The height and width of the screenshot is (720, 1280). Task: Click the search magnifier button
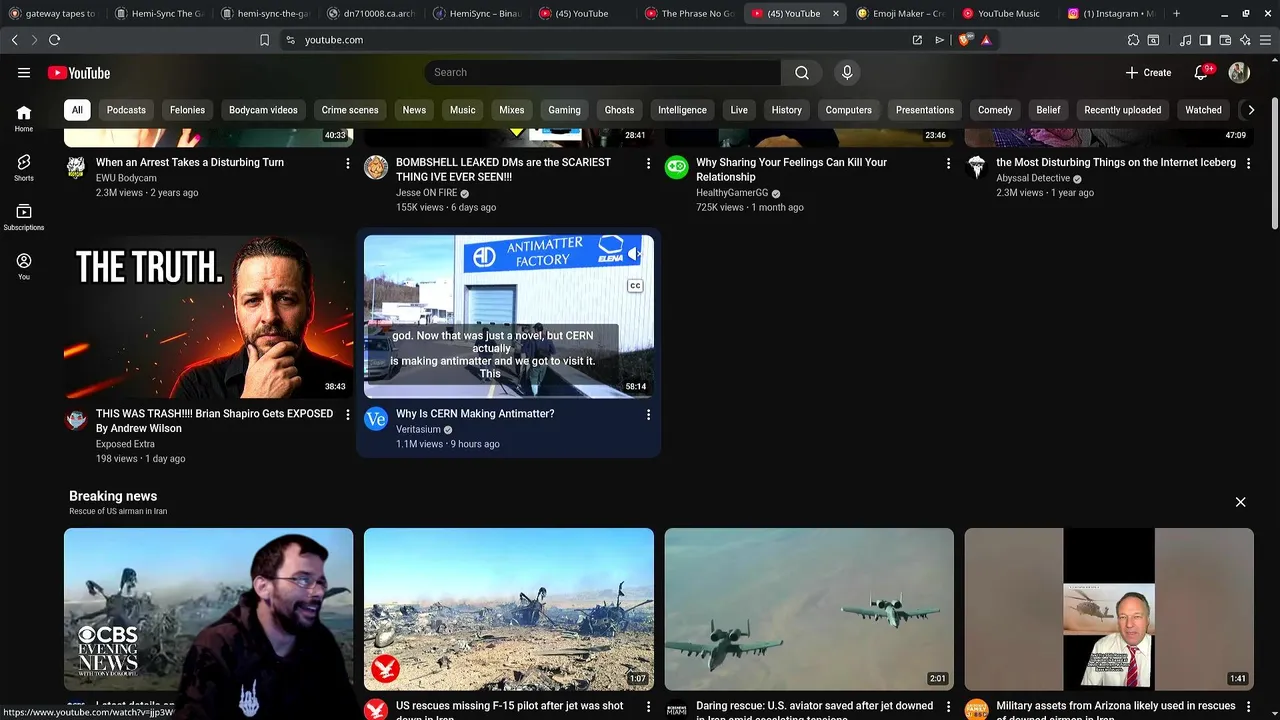pos(802,72)
